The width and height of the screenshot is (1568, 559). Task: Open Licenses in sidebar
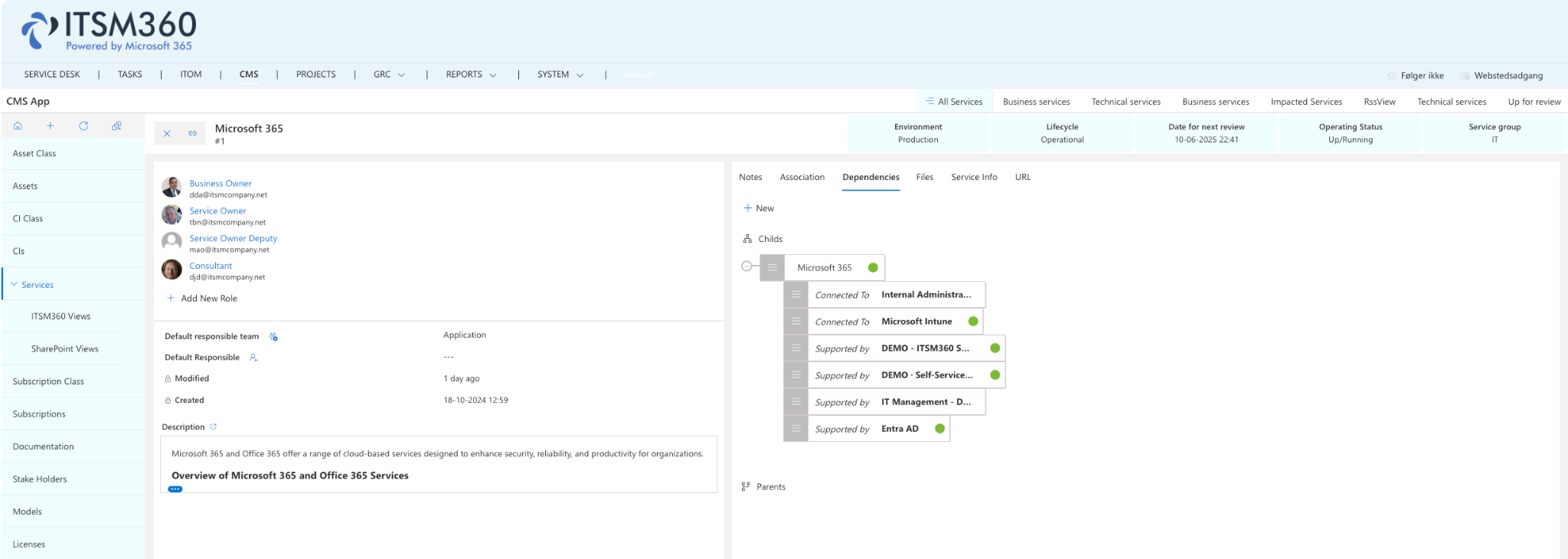coord(73,544)
